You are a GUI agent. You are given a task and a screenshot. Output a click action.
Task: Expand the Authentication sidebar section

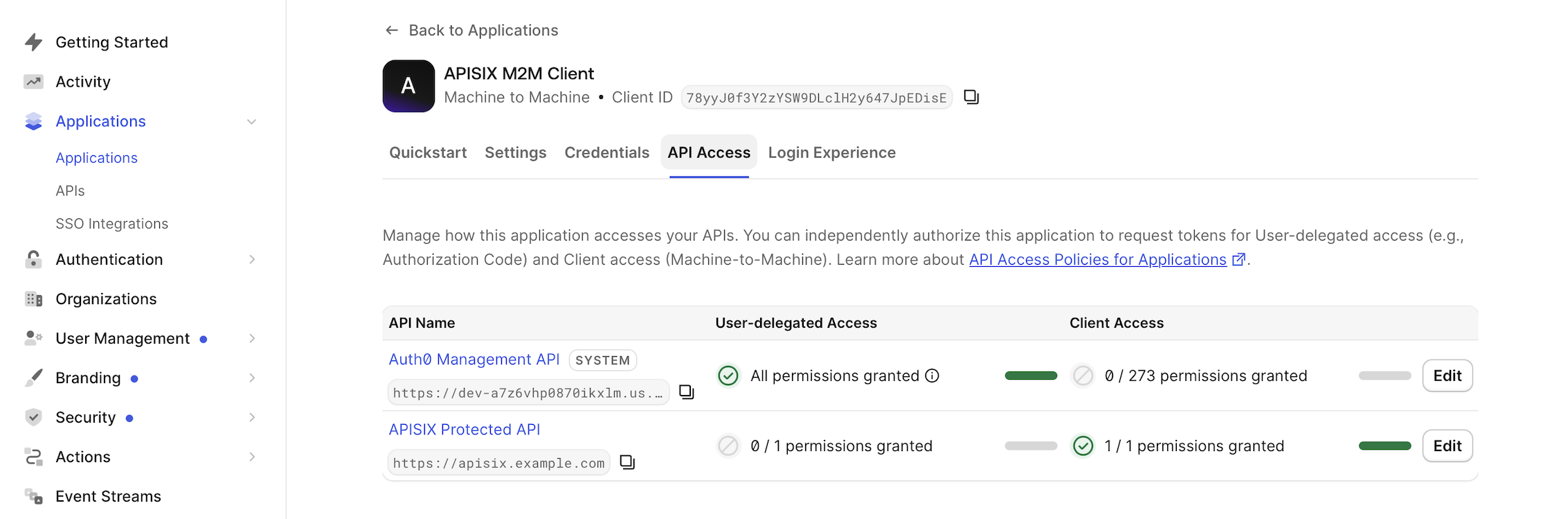(x=252, y=259)
